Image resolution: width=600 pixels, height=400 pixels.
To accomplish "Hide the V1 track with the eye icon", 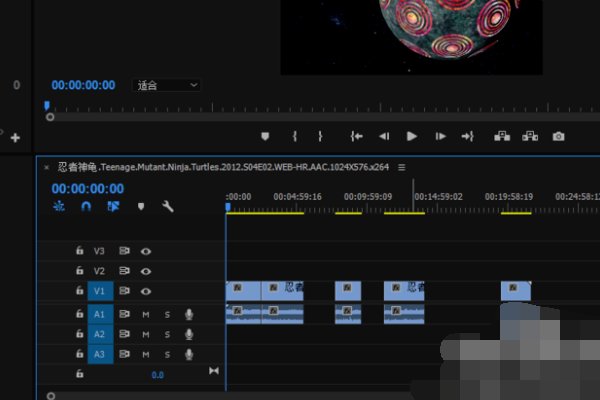I will tap(146, 291).
